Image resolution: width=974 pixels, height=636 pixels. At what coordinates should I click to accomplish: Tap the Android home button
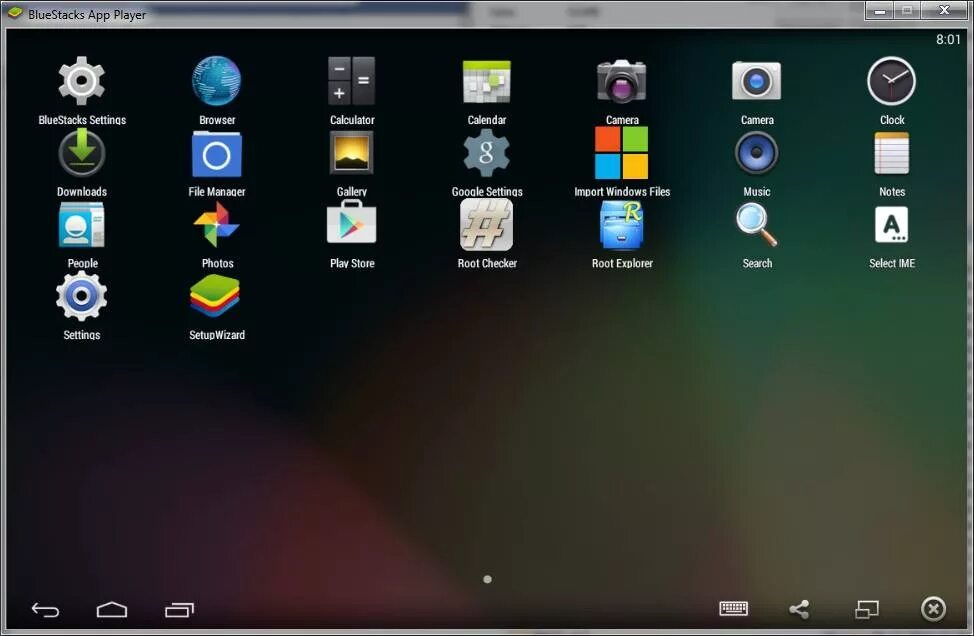112,610
